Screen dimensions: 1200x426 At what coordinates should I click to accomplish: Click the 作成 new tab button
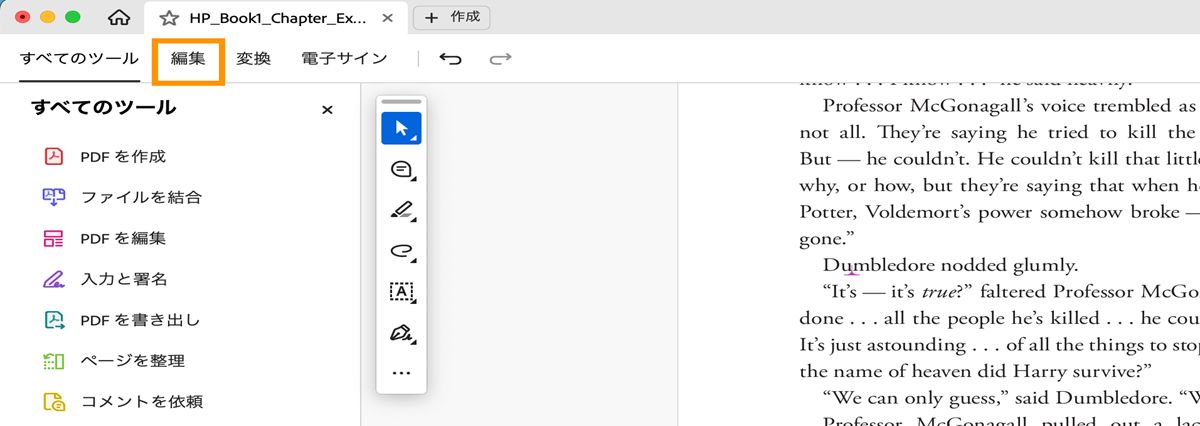452,17
